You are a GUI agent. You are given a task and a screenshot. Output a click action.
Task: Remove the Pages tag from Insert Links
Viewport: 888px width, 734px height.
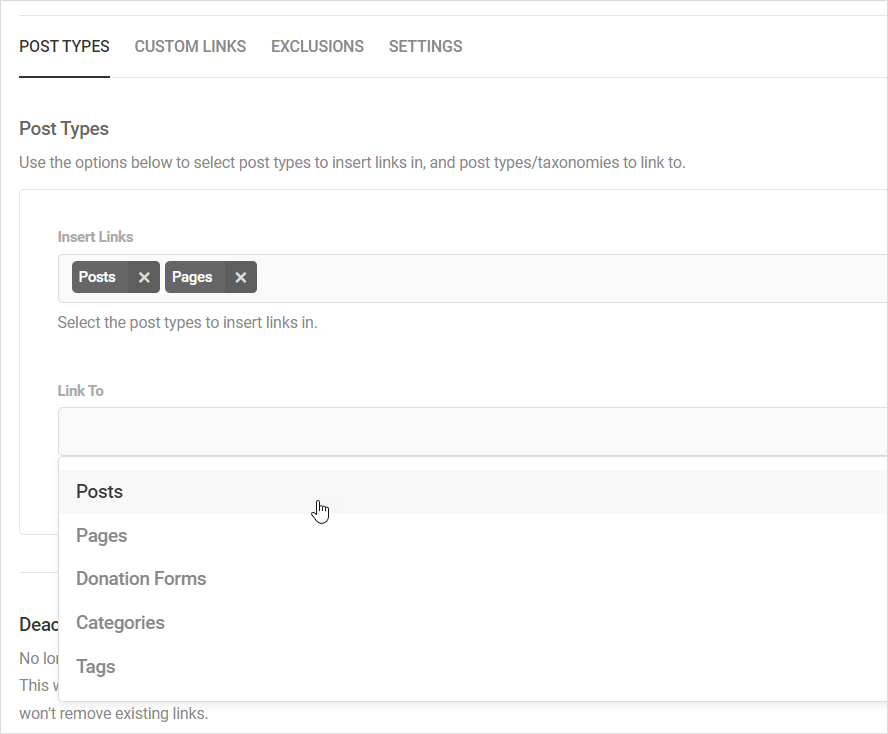click(x=240, y=277)
